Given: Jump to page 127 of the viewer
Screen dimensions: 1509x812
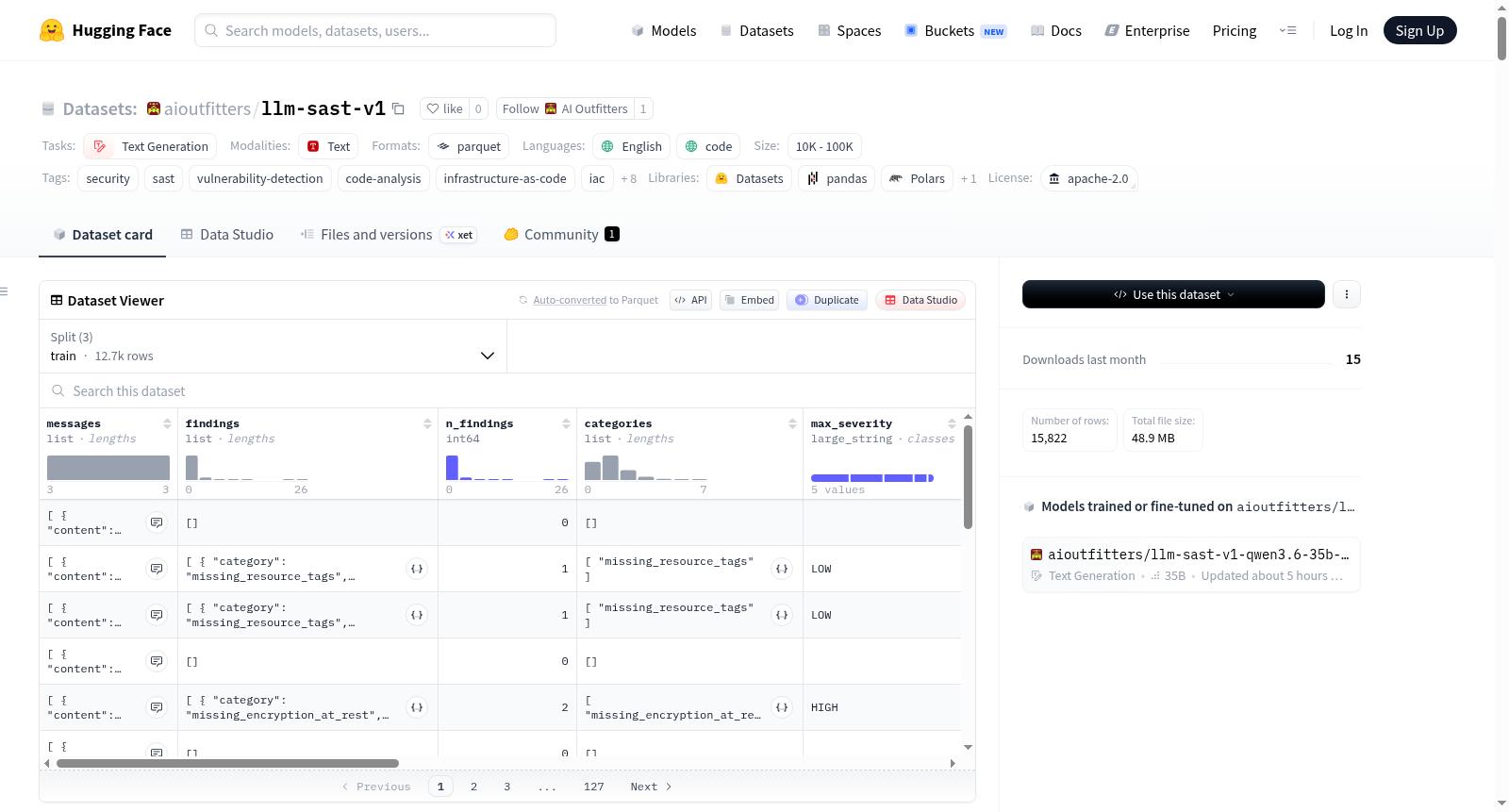Looking at the screenshot, I should [593, 787].
